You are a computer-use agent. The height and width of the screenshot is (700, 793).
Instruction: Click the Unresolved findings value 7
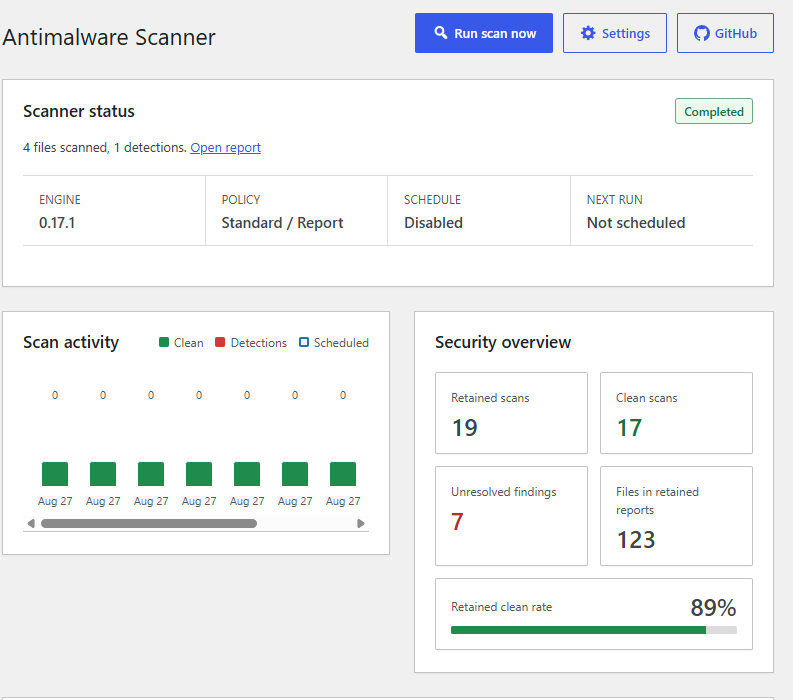[x=457, y=521]
